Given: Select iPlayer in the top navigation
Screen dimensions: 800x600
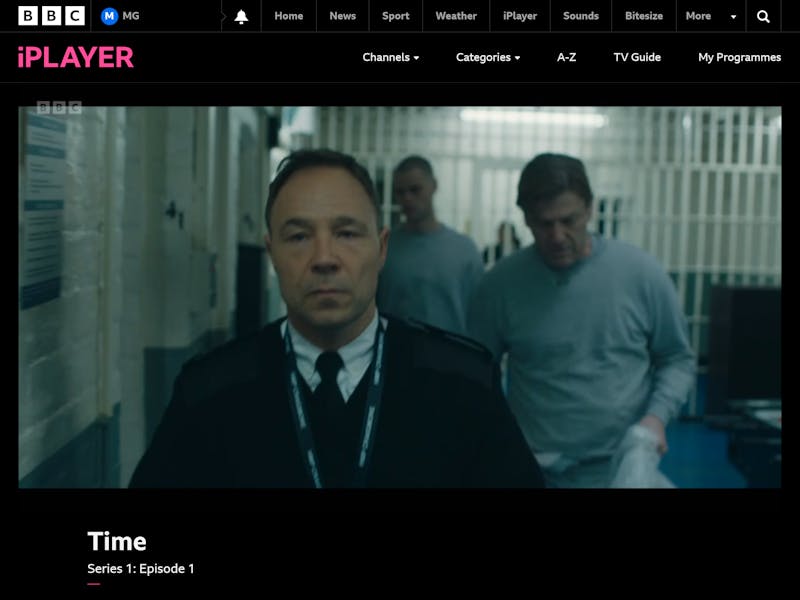Looking at the screenshot, I should [520, 16].
